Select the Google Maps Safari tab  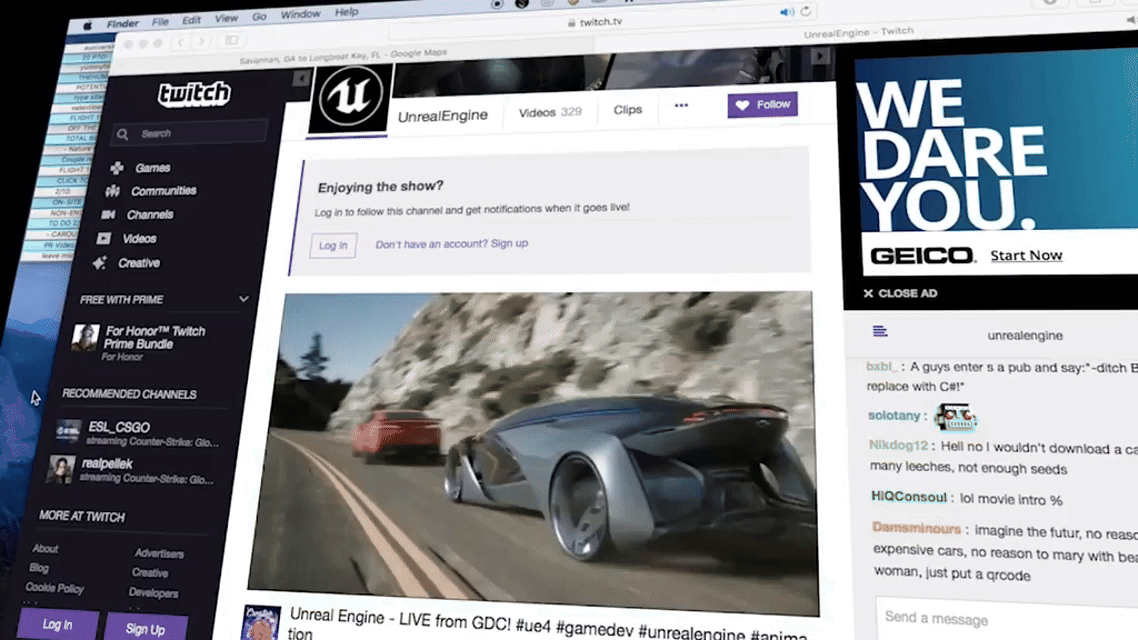[x=343, y=57]
